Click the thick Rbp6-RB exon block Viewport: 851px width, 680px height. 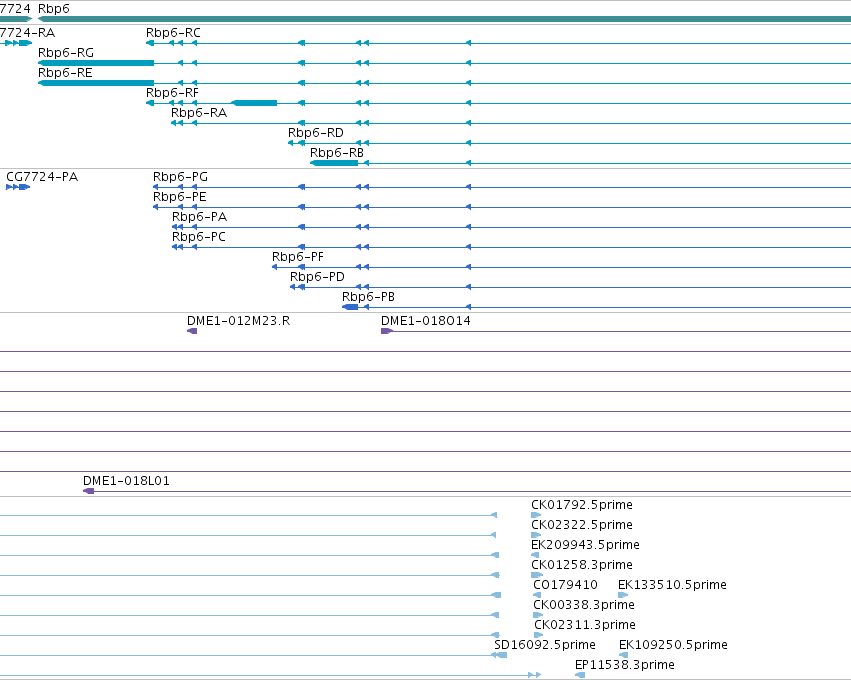(334, 163)
